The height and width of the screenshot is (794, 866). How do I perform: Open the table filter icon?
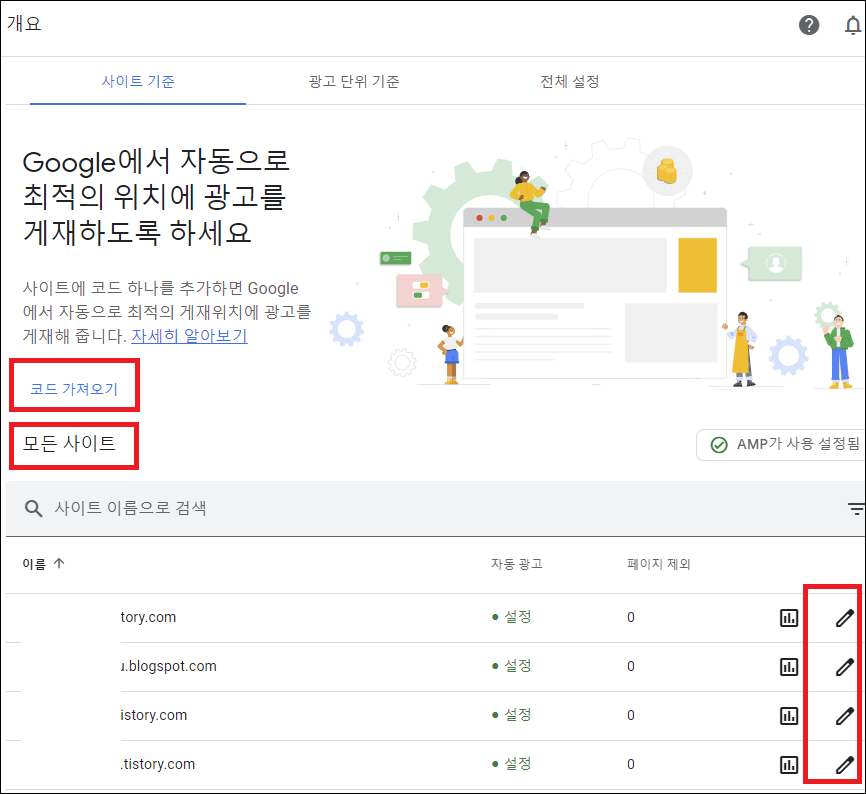[x=856, y=509]
